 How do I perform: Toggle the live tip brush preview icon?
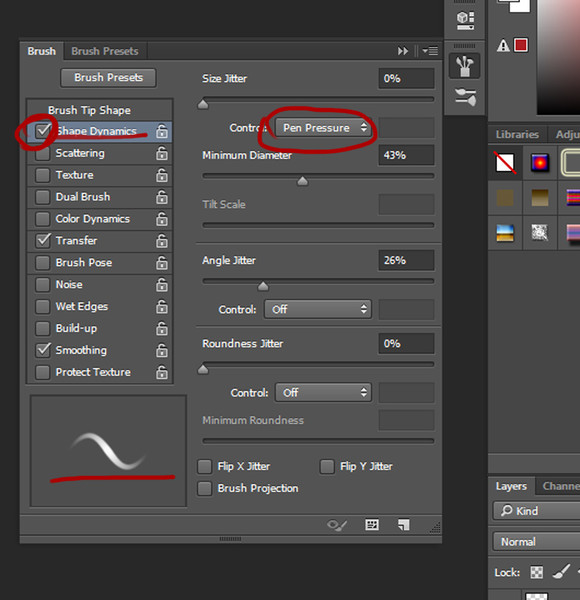(x=337, y=525)
